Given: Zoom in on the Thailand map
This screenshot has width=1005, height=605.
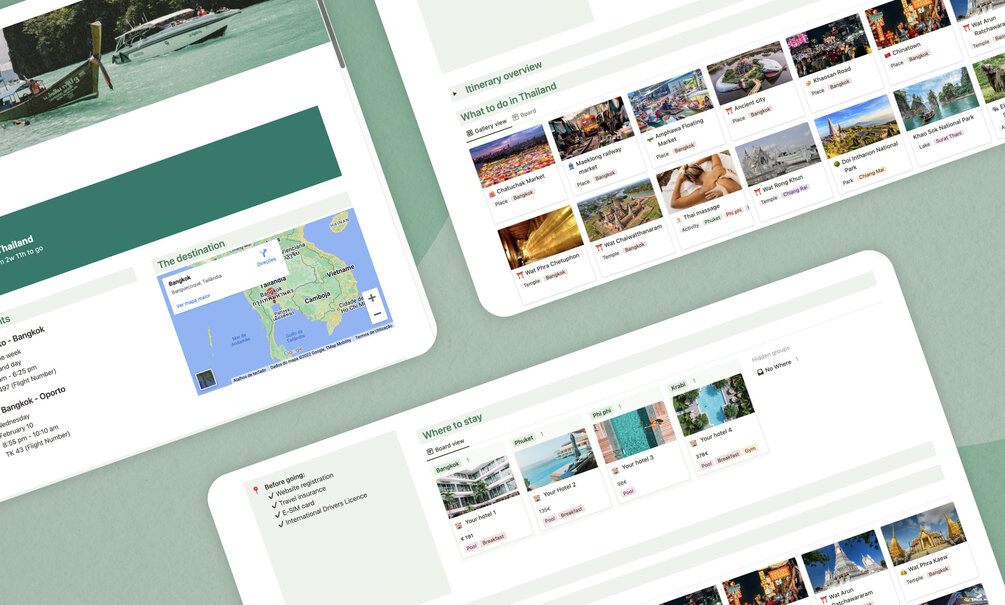Looking at the screenshot, I should tap(372, 297).
